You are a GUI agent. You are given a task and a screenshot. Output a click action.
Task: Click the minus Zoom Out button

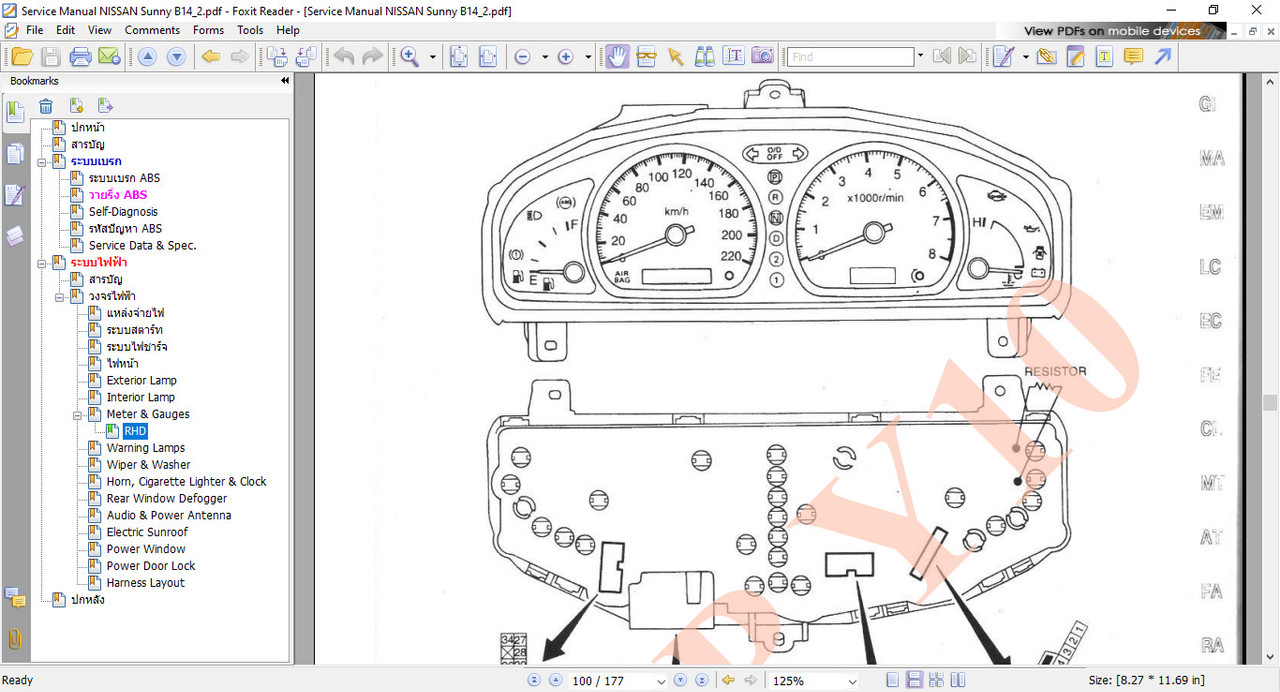click(522, 57)
